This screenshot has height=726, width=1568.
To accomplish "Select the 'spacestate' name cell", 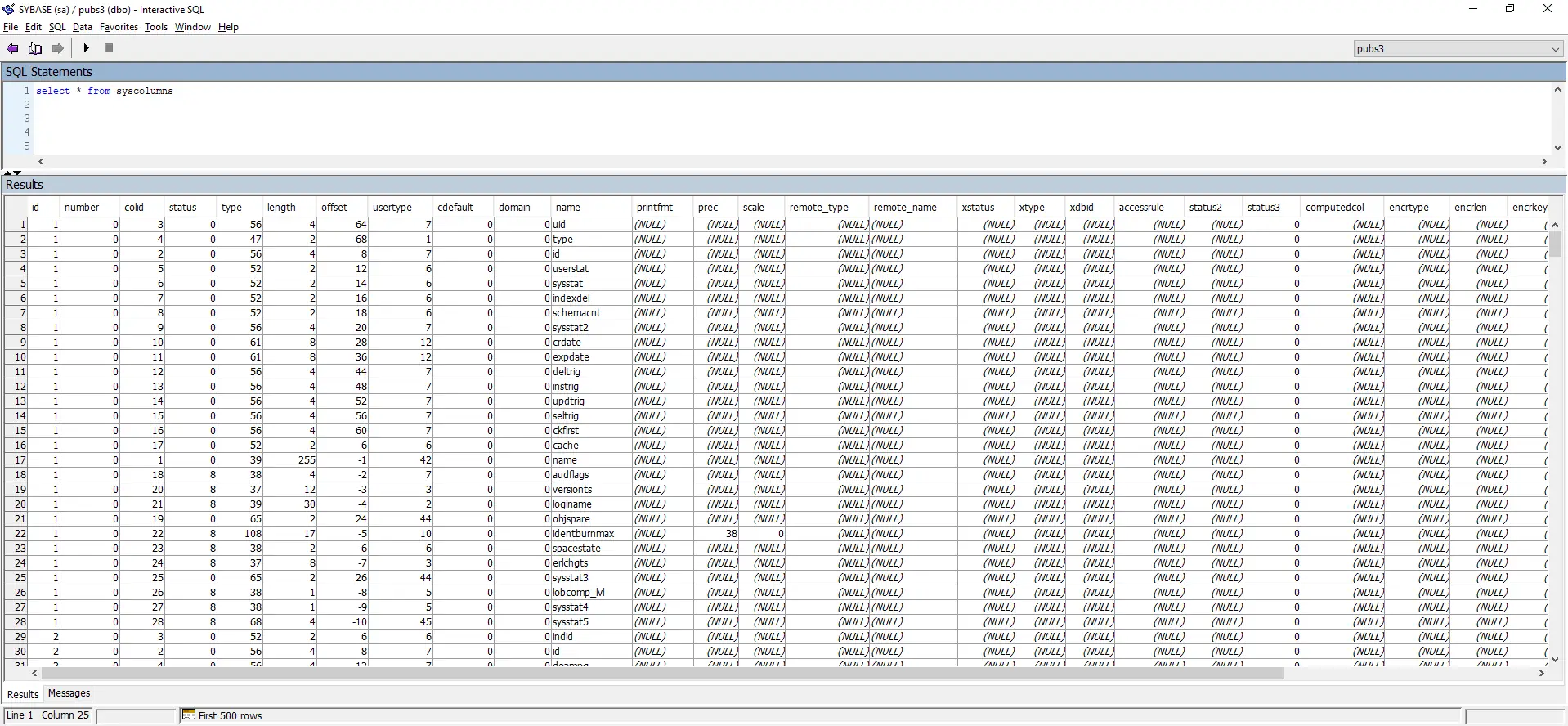I will pyautogui.click(x=592, y=549).
